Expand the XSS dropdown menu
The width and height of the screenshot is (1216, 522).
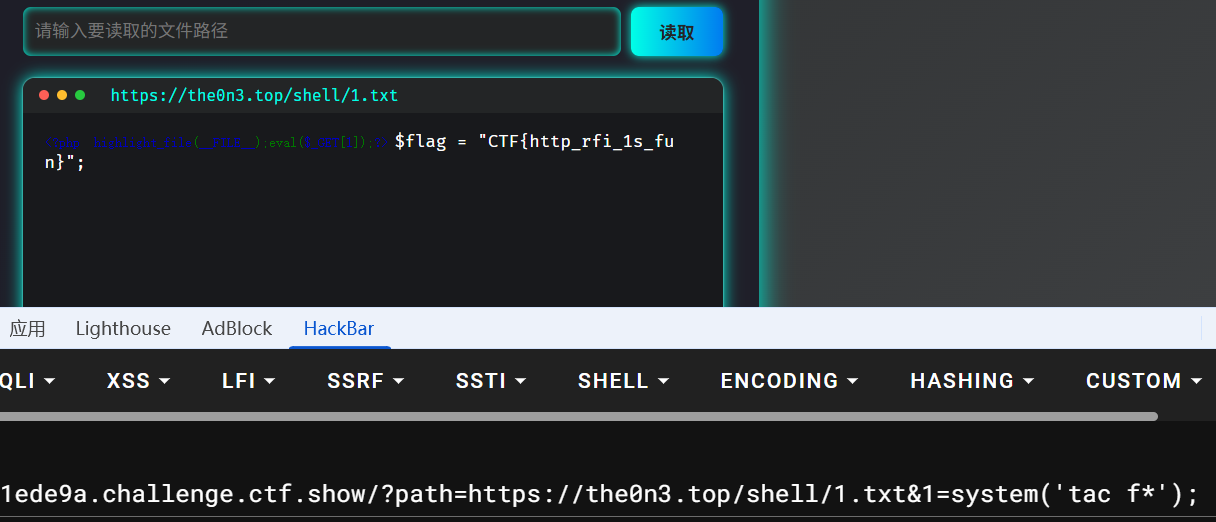click(138, 381)
